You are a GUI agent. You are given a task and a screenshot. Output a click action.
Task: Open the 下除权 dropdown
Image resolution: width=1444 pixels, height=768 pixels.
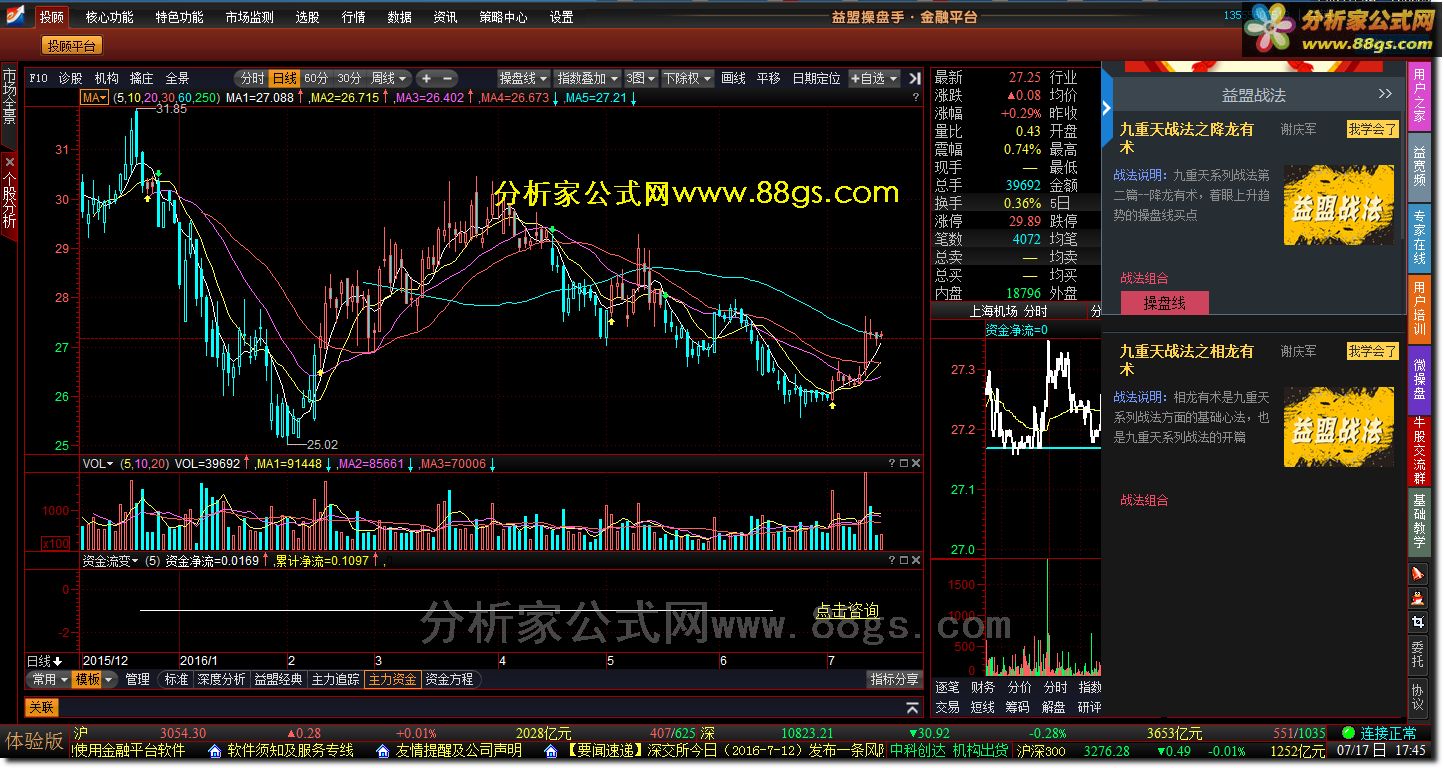coord(688,78)
